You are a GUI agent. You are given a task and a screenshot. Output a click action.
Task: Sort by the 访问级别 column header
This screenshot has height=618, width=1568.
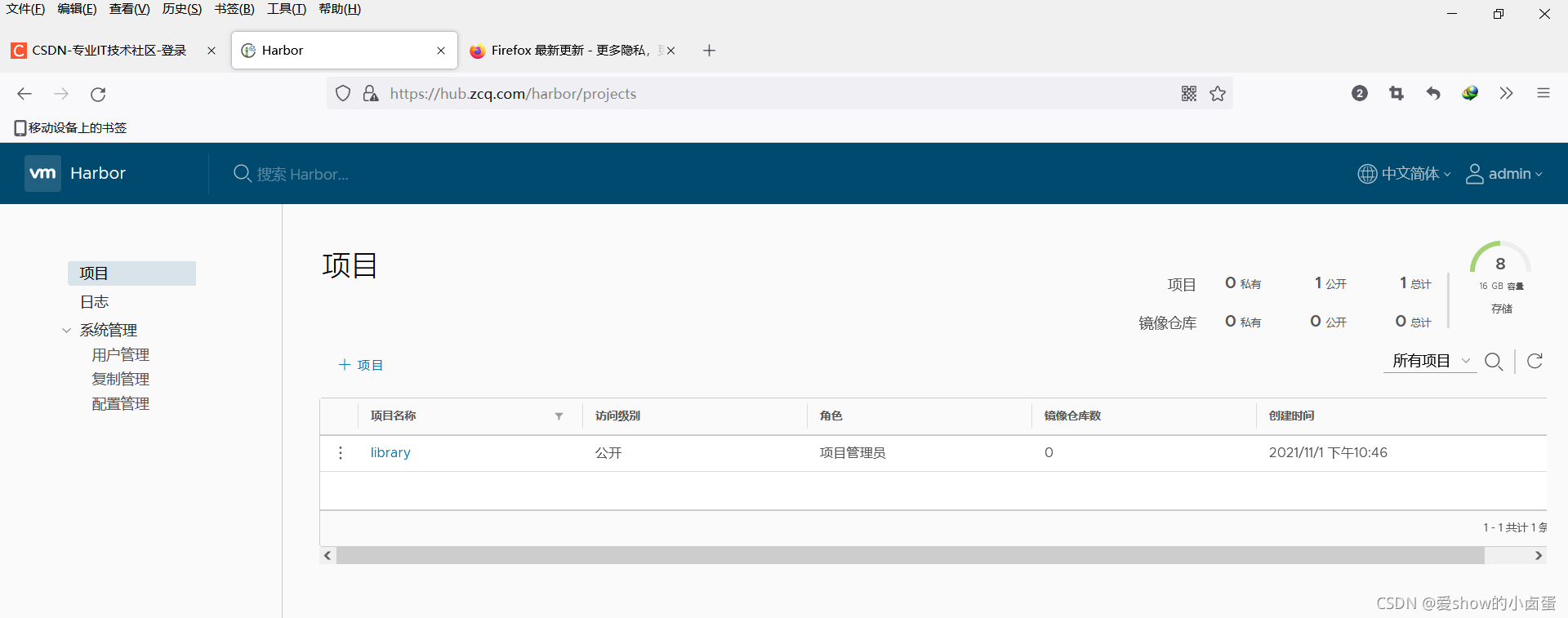[x=617, y=416]
